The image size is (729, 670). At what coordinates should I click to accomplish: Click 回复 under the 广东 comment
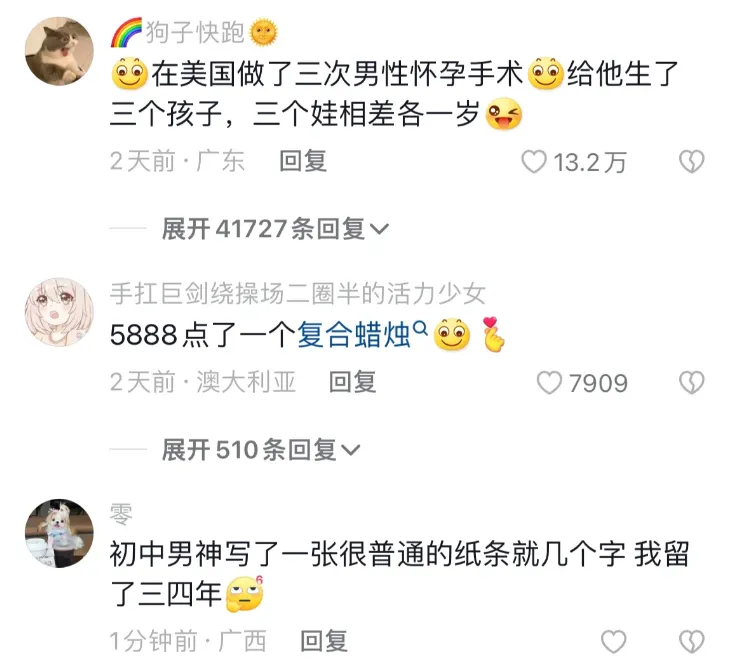point(303,161)
